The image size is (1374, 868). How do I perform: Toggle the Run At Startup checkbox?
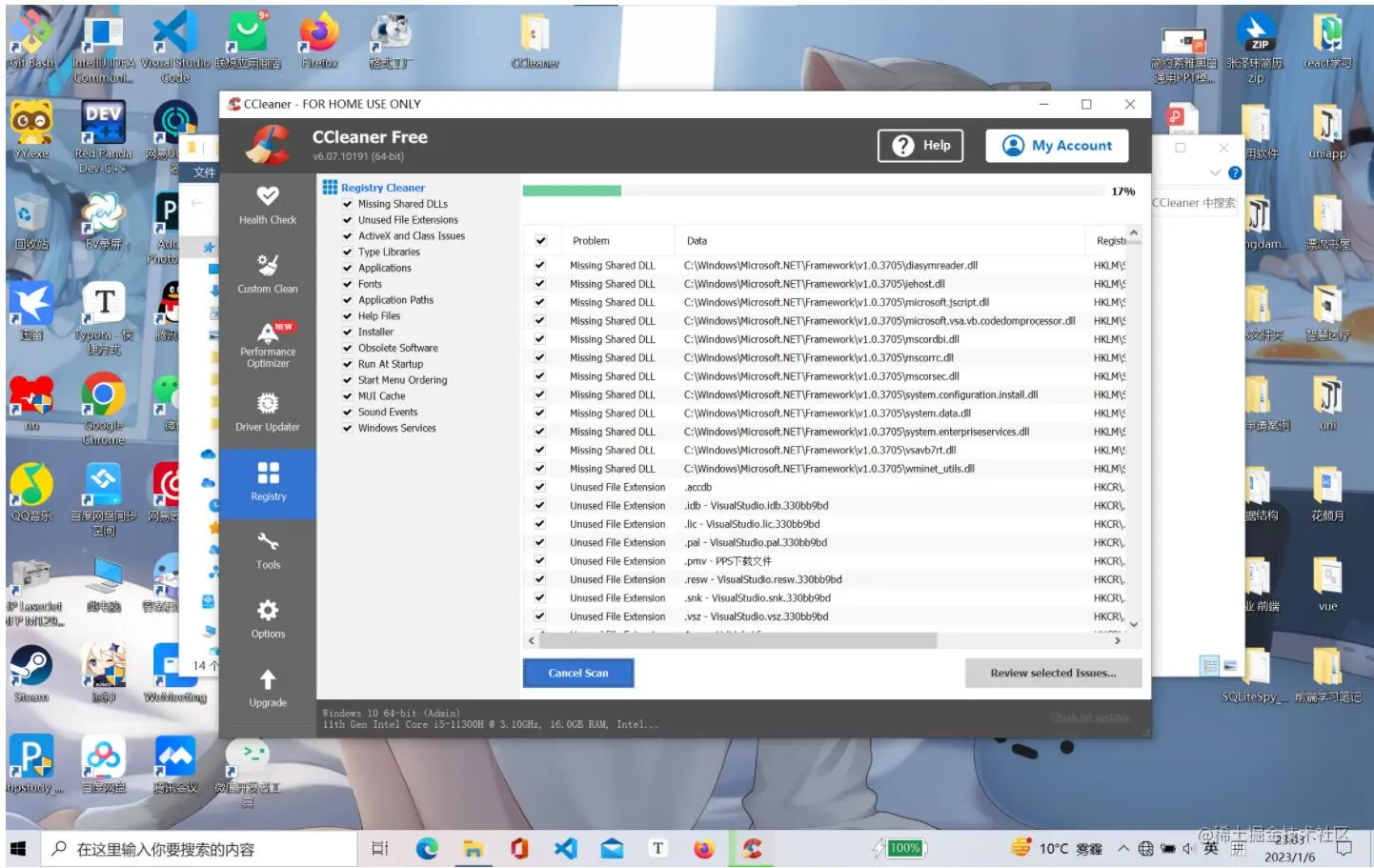pyautogui.click(x=348, y=364)
